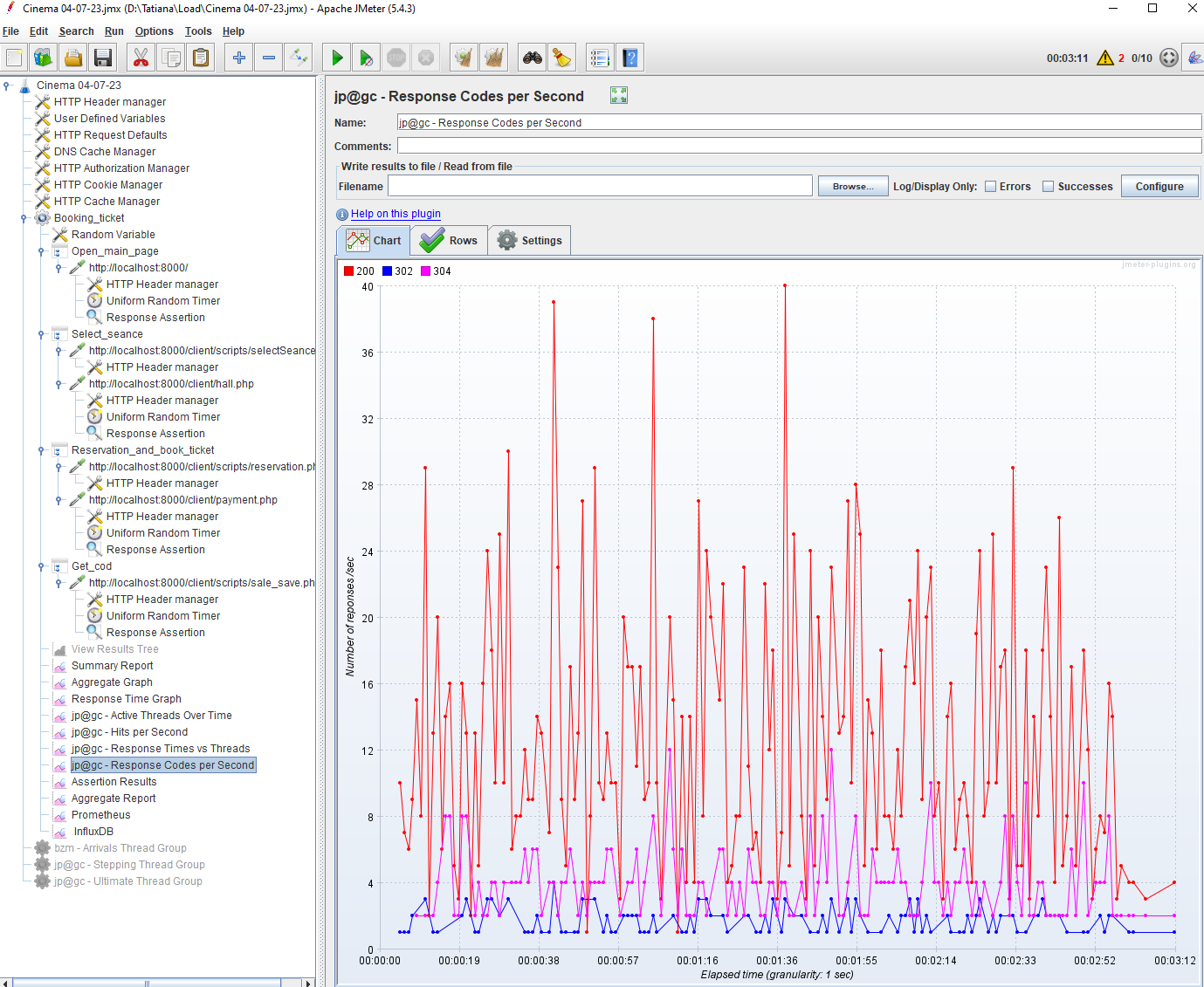Screen dimensions: 1204x987
Task: Collapse the Select_seance tree node
Action: tap(41, 334)
